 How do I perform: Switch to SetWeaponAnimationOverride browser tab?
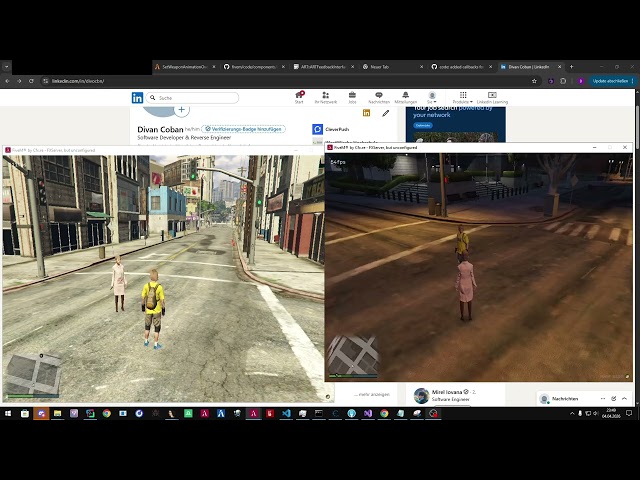pos(184,67)
